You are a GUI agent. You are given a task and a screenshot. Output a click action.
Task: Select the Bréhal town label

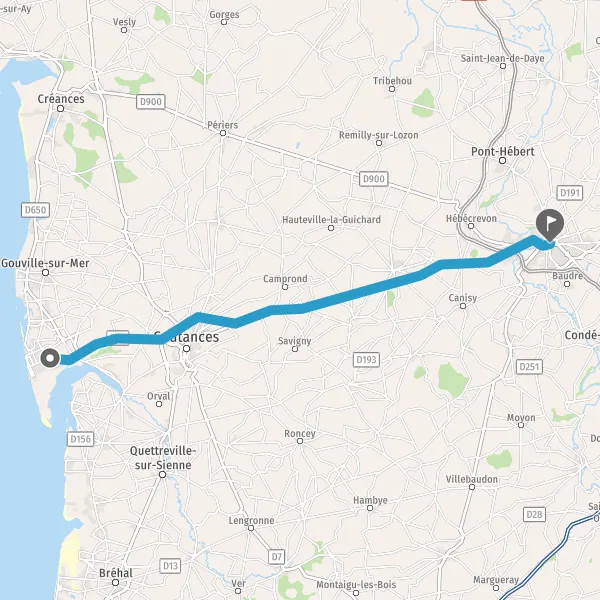point(116,573)
